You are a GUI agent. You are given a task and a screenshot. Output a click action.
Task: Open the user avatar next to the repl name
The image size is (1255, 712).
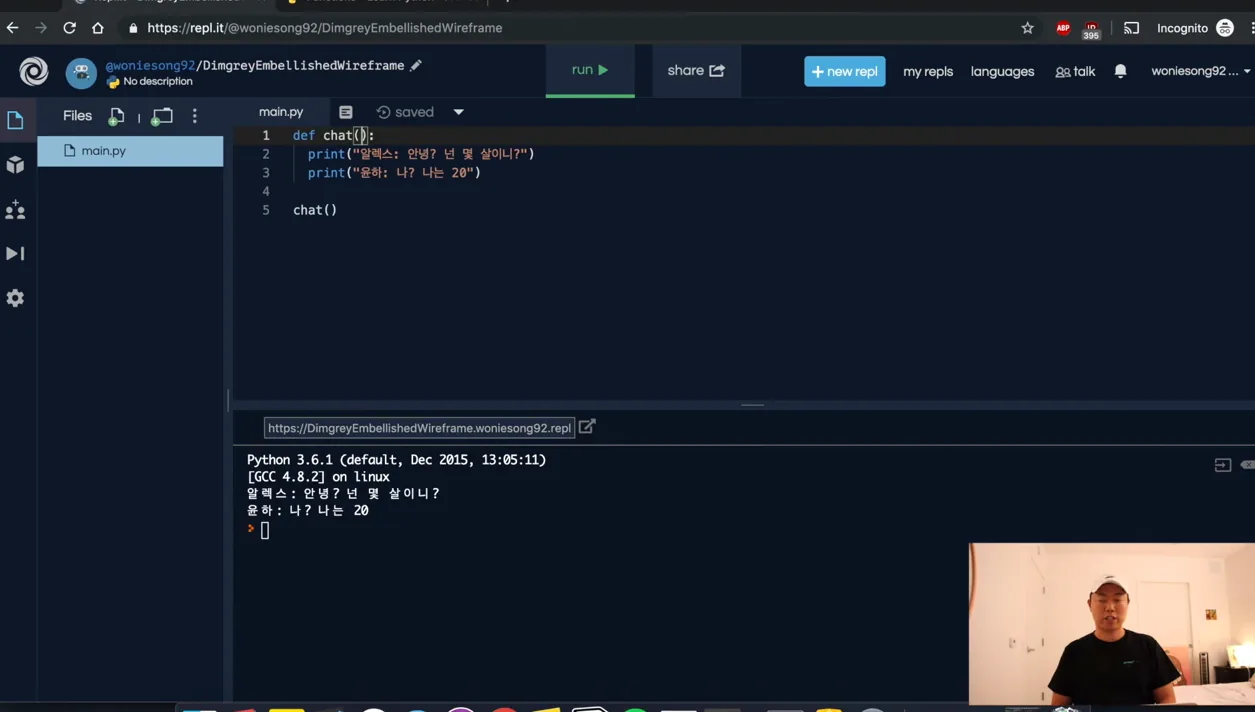tap(81, 72)
